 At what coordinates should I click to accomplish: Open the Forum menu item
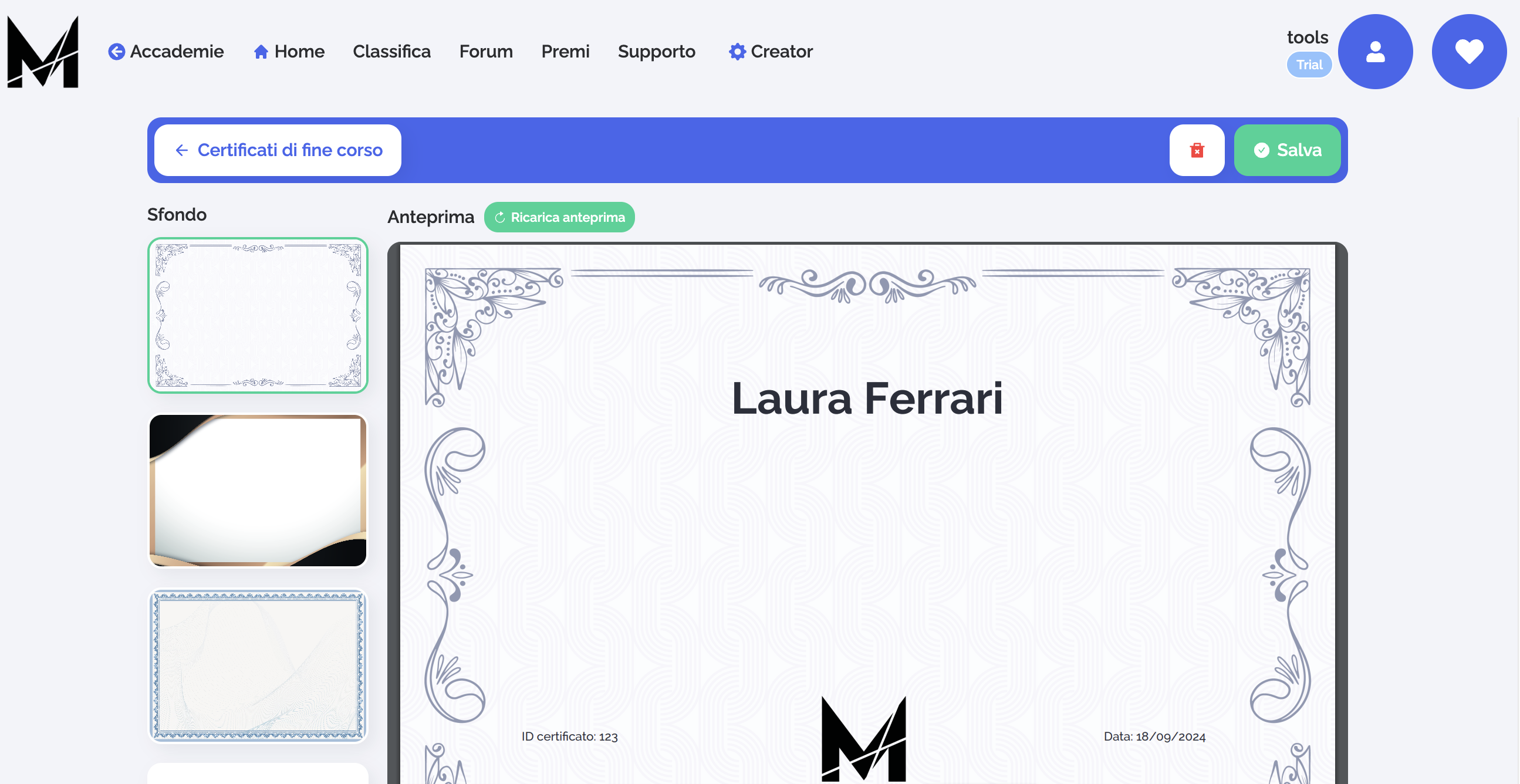coord(485,52)
